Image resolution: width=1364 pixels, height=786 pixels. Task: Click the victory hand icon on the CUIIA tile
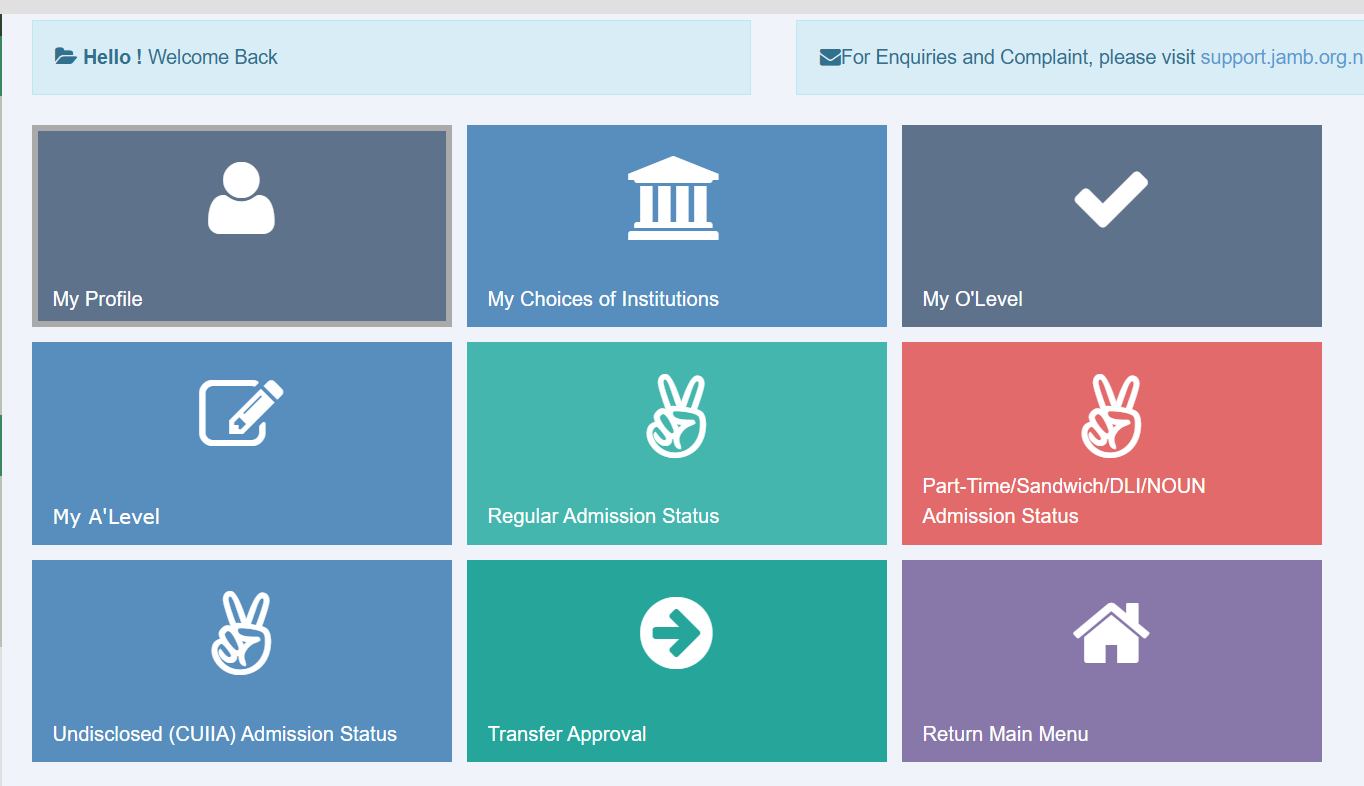click(x=241, y=633)
